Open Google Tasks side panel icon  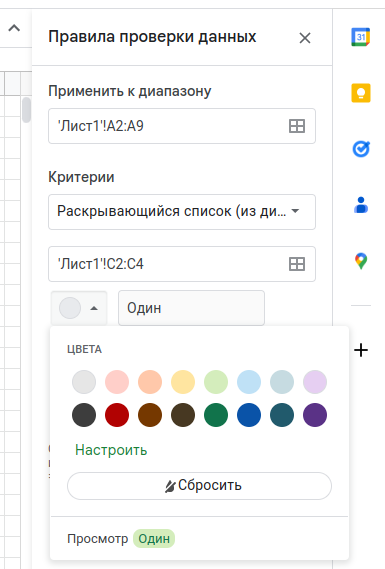coord(361,149)
